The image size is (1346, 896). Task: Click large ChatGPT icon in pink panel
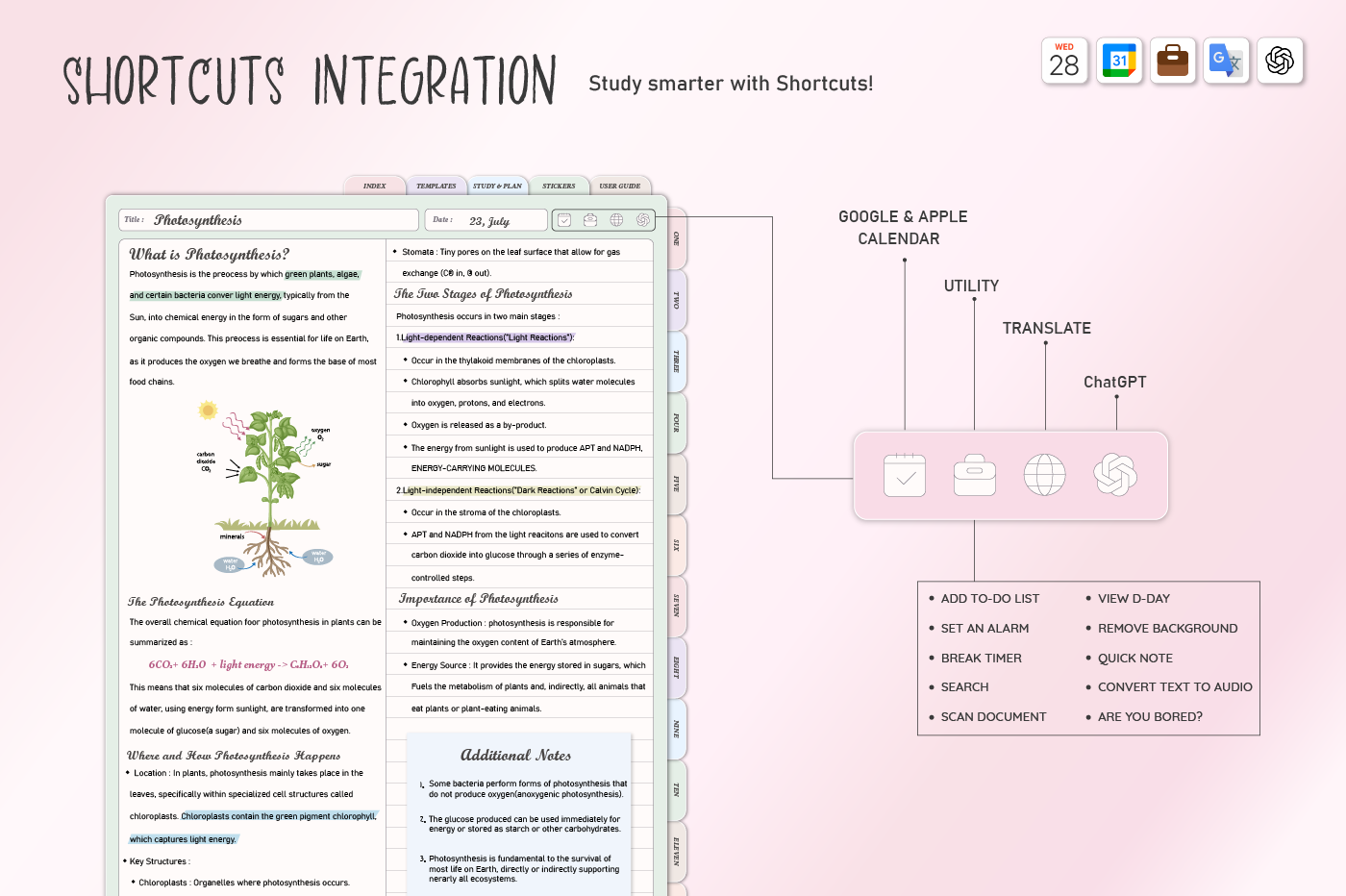click(1115, 475)
